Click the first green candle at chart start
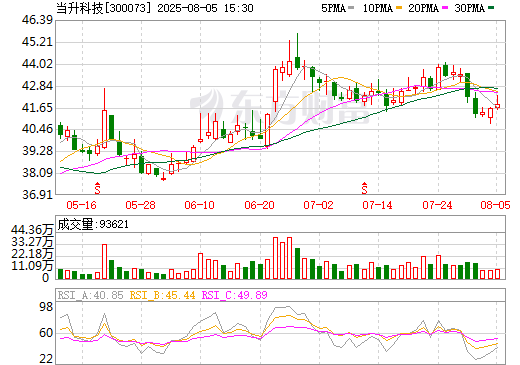This screenshot has width=520, height=365. tap(60, 130)
